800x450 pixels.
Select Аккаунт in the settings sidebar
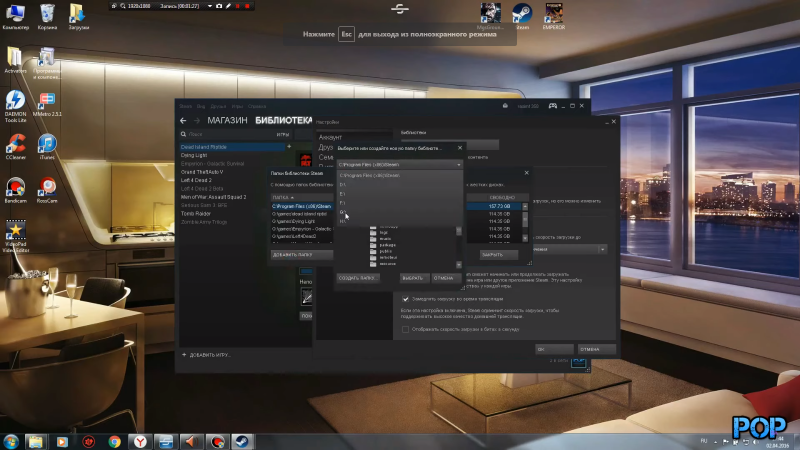coord(331,137)
